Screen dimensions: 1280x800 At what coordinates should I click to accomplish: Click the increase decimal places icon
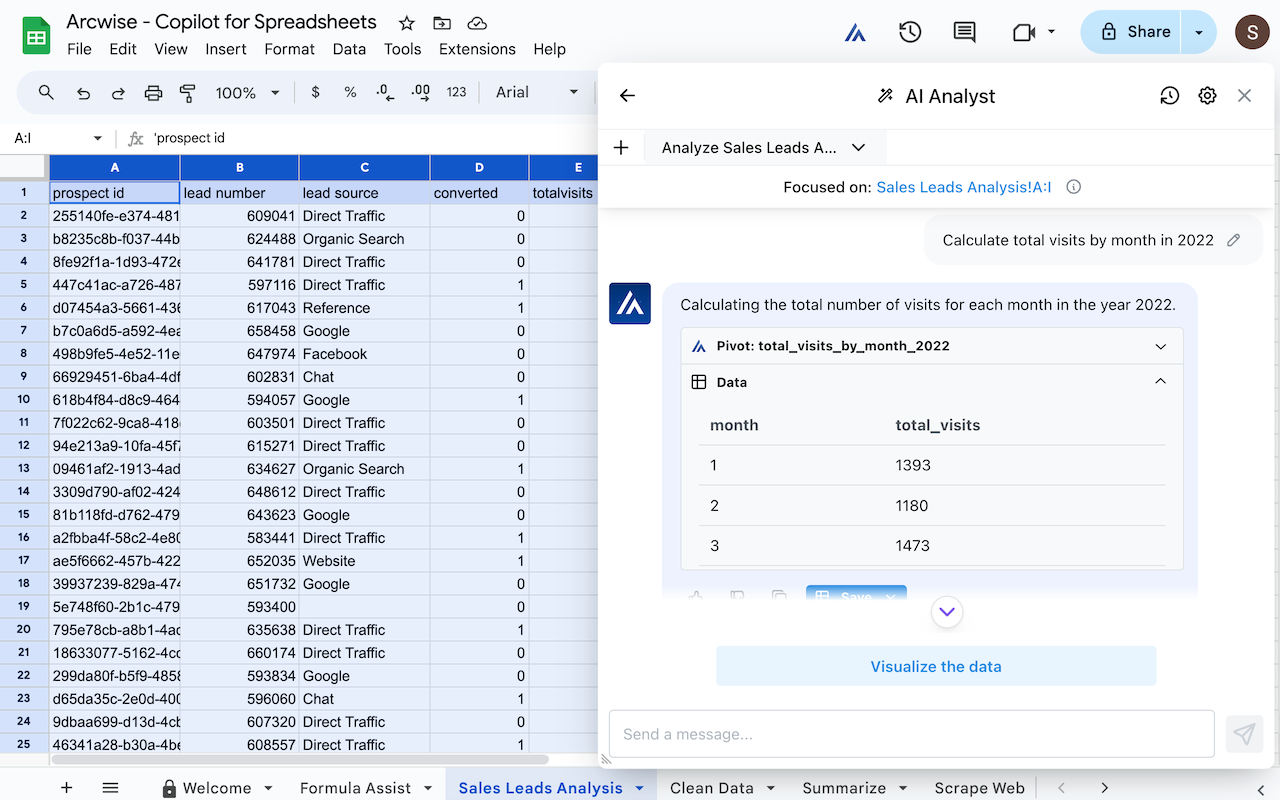pyautogui.click(x=419, y=92)
